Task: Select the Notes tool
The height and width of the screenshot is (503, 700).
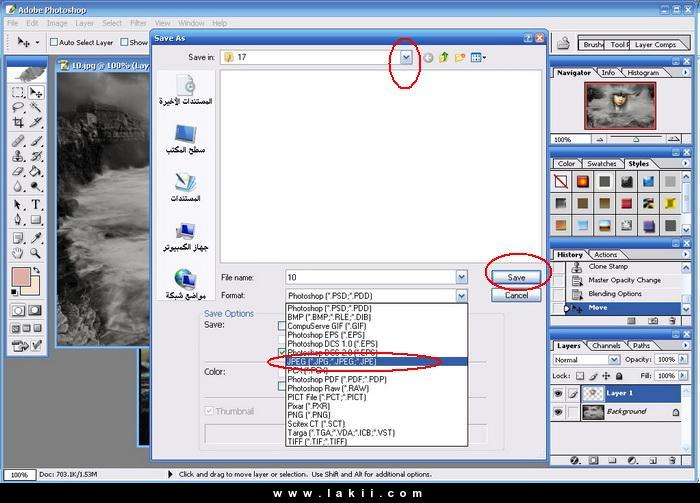Action: coord(18,238)
